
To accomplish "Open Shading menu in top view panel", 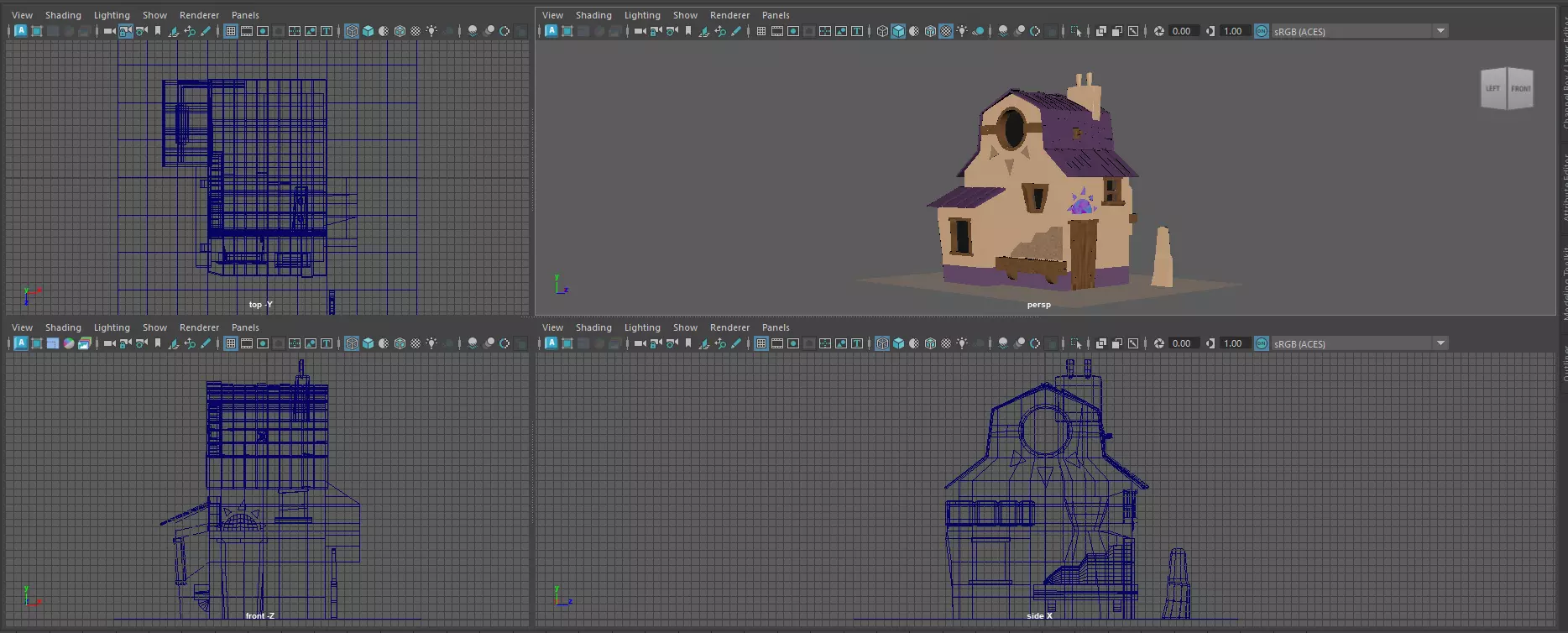I will [63, 15].
